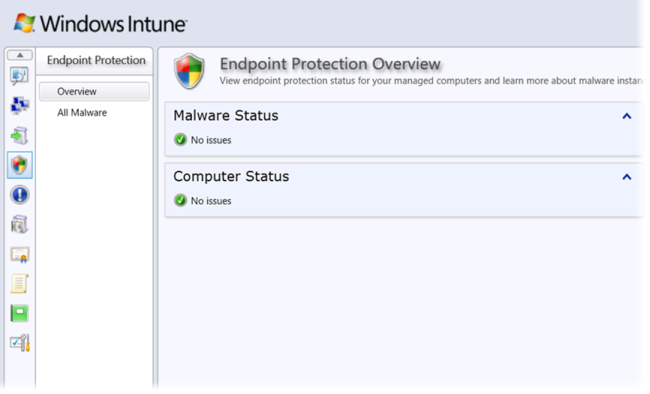Click the Malware Status heading
Screen dimensions: 650x394
[226, 116]
